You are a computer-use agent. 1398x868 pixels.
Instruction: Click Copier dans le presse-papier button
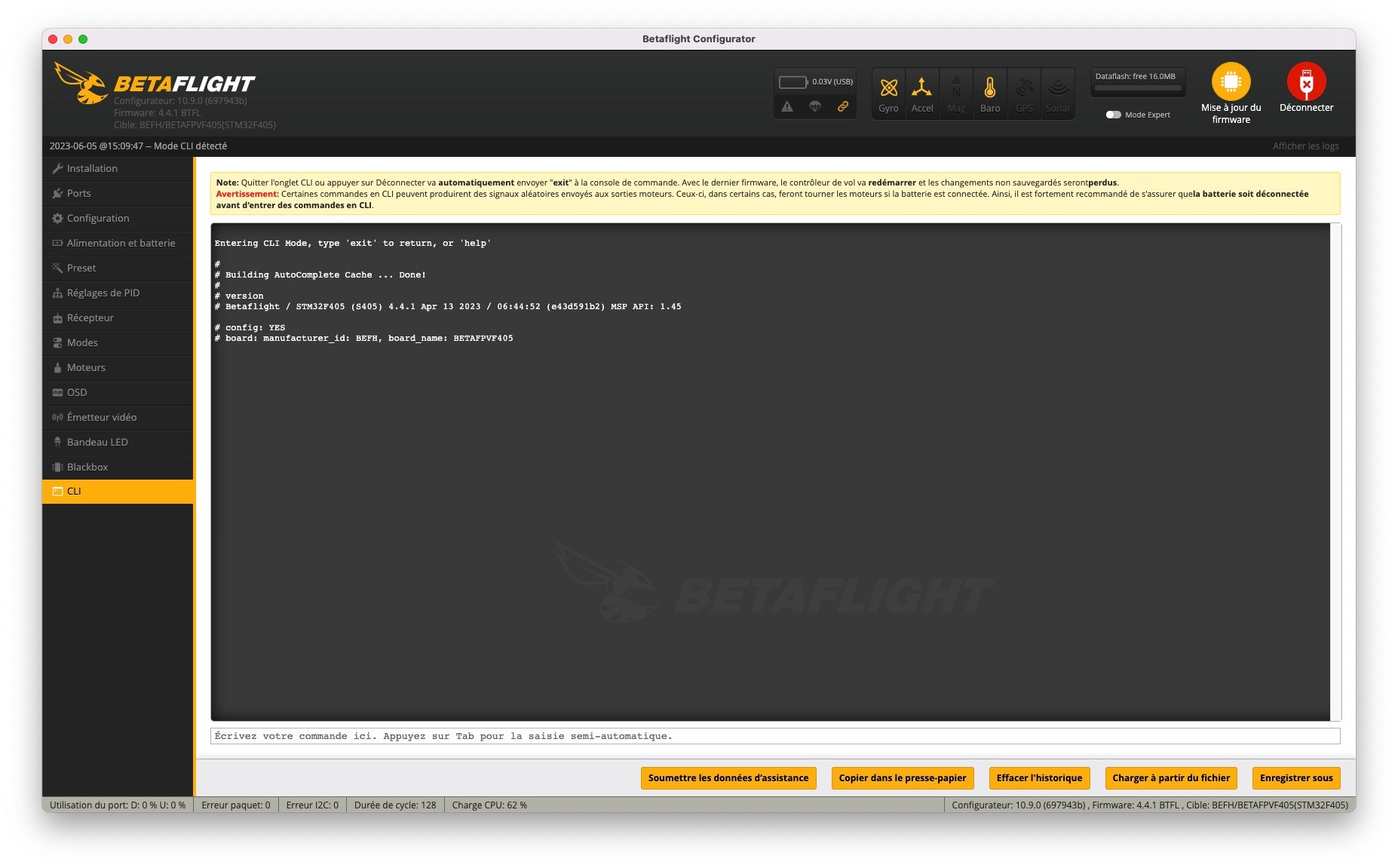click(x=902, y=778)
